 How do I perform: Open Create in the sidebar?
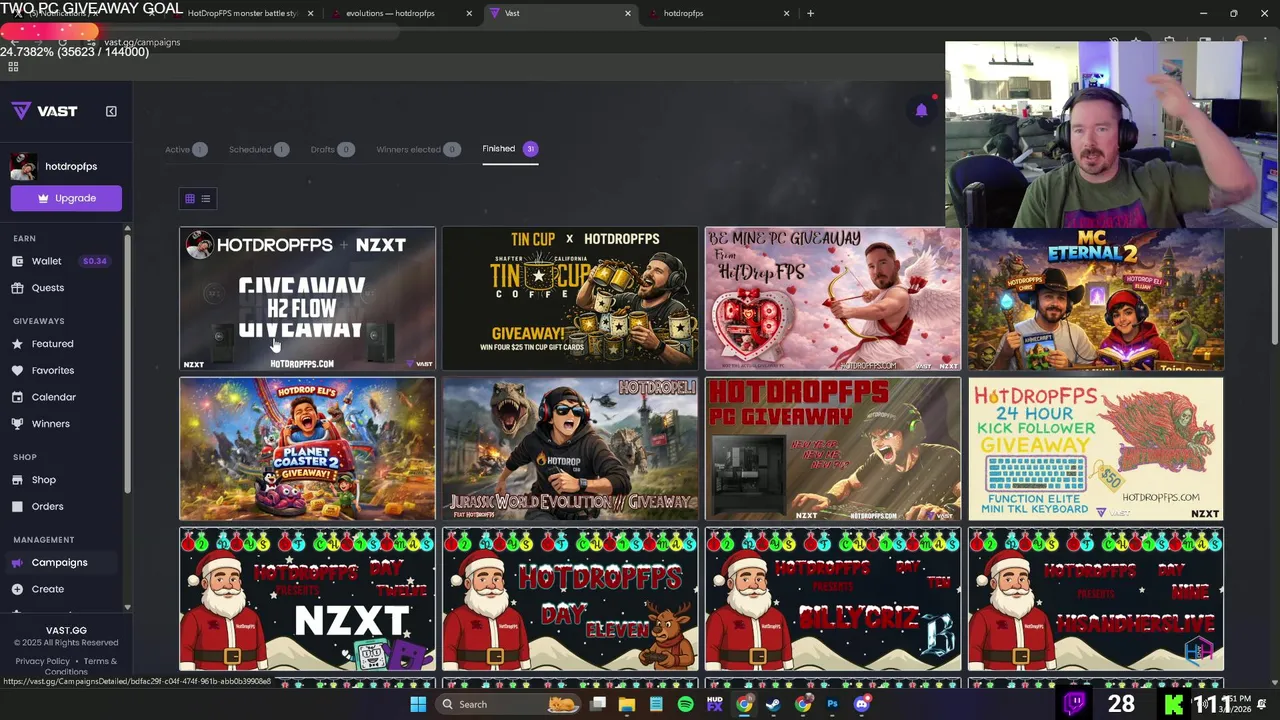pyautogui.click(x=47, y=589)
